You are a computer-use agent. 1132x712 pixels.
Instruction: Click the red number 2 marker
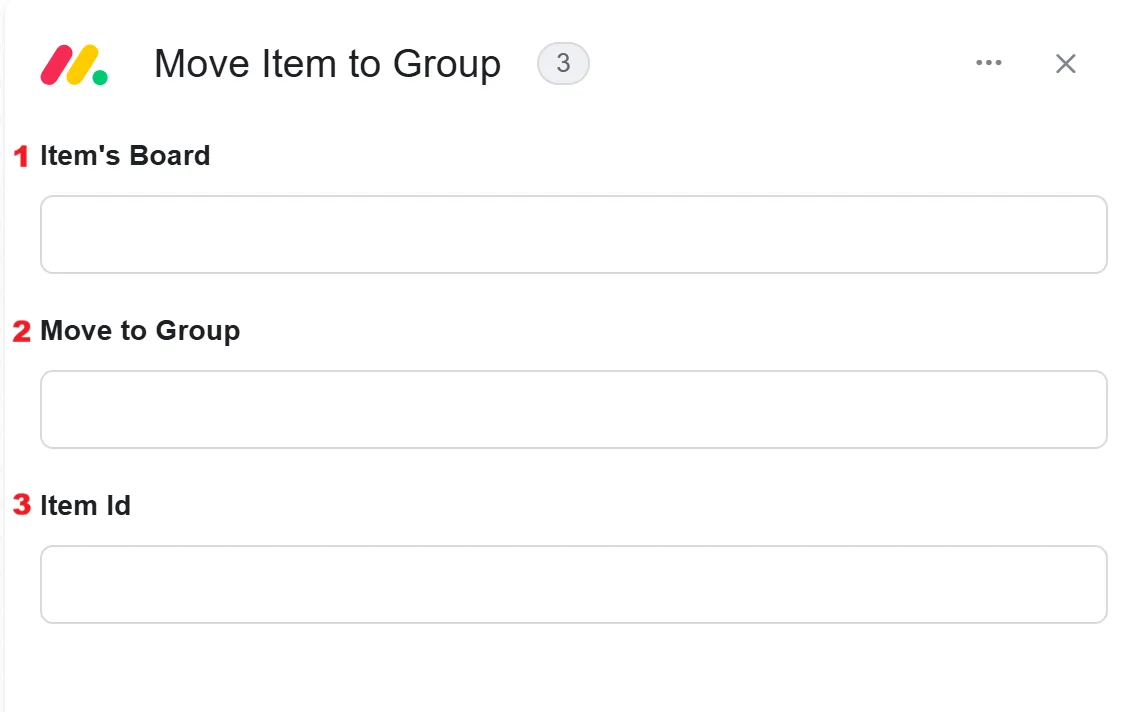(x=22, y=331)
